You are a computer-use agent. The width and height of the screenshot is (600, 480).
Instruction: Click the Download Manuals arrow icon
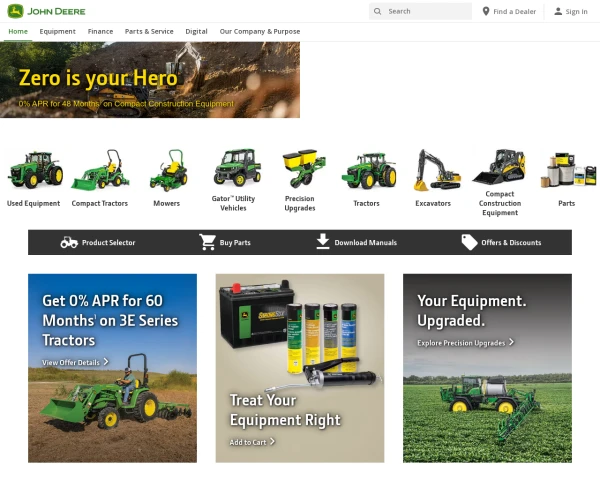[x=323, y=242]
